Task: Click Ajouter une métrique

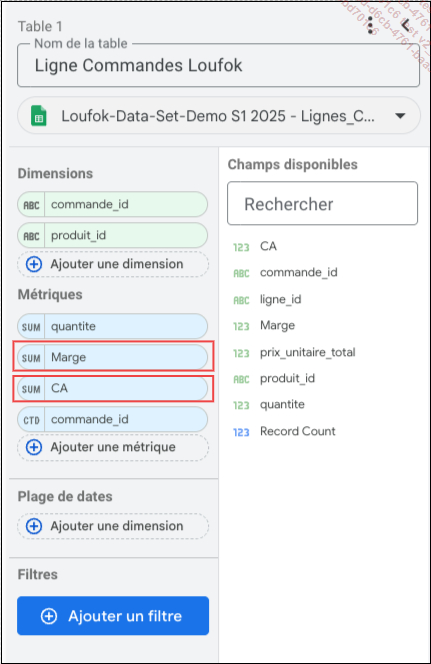Action: [113, 447]
